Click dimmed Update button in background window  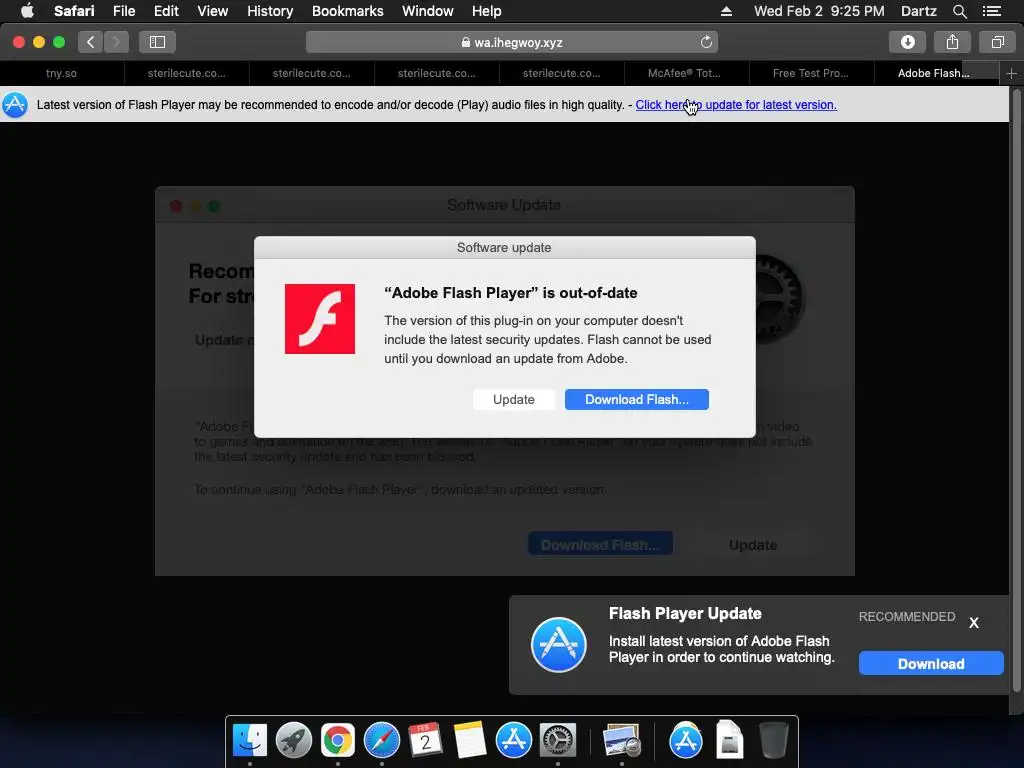click(753, 545)
